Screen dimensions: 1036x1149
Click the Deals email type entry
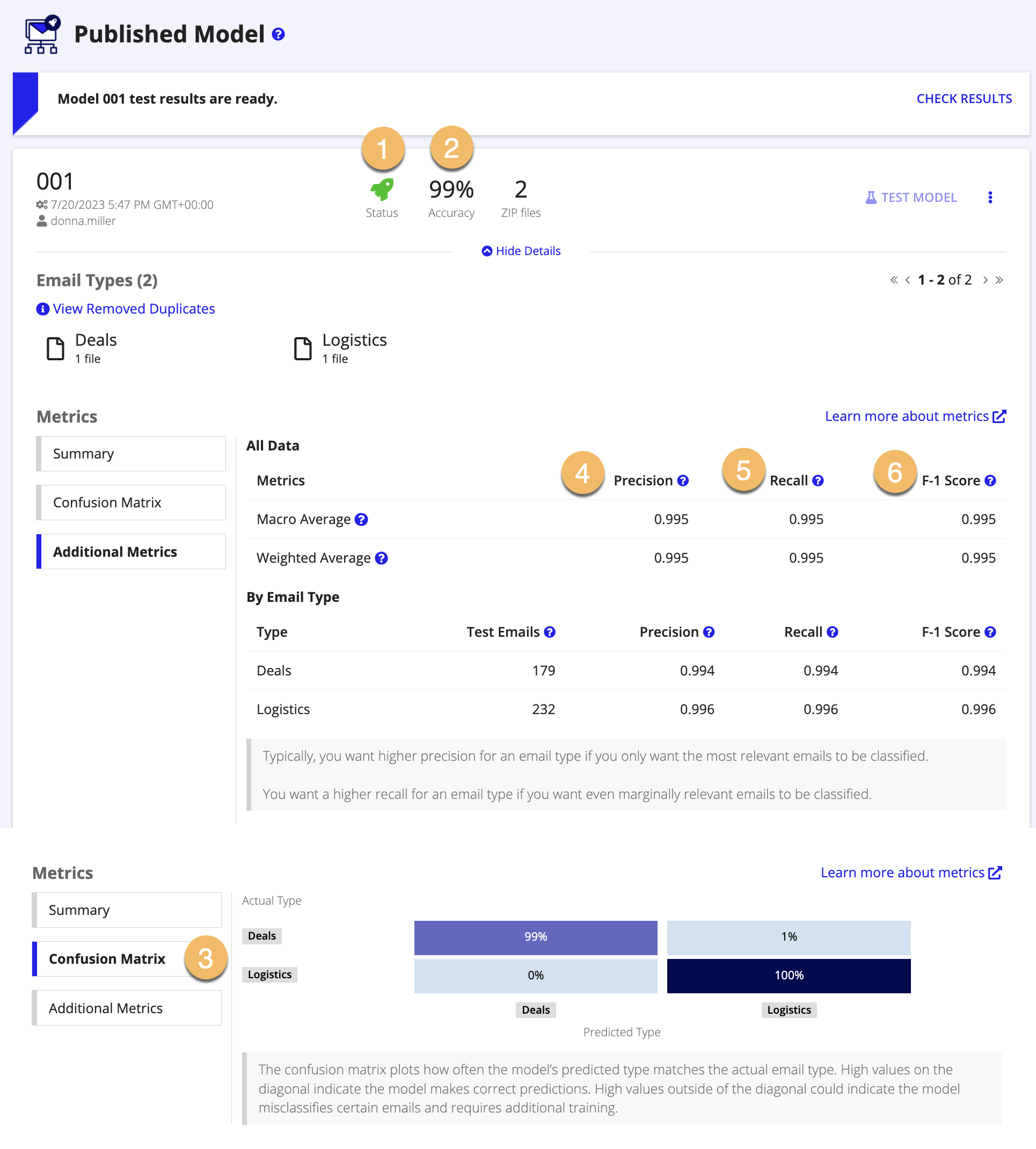point(82,348)
